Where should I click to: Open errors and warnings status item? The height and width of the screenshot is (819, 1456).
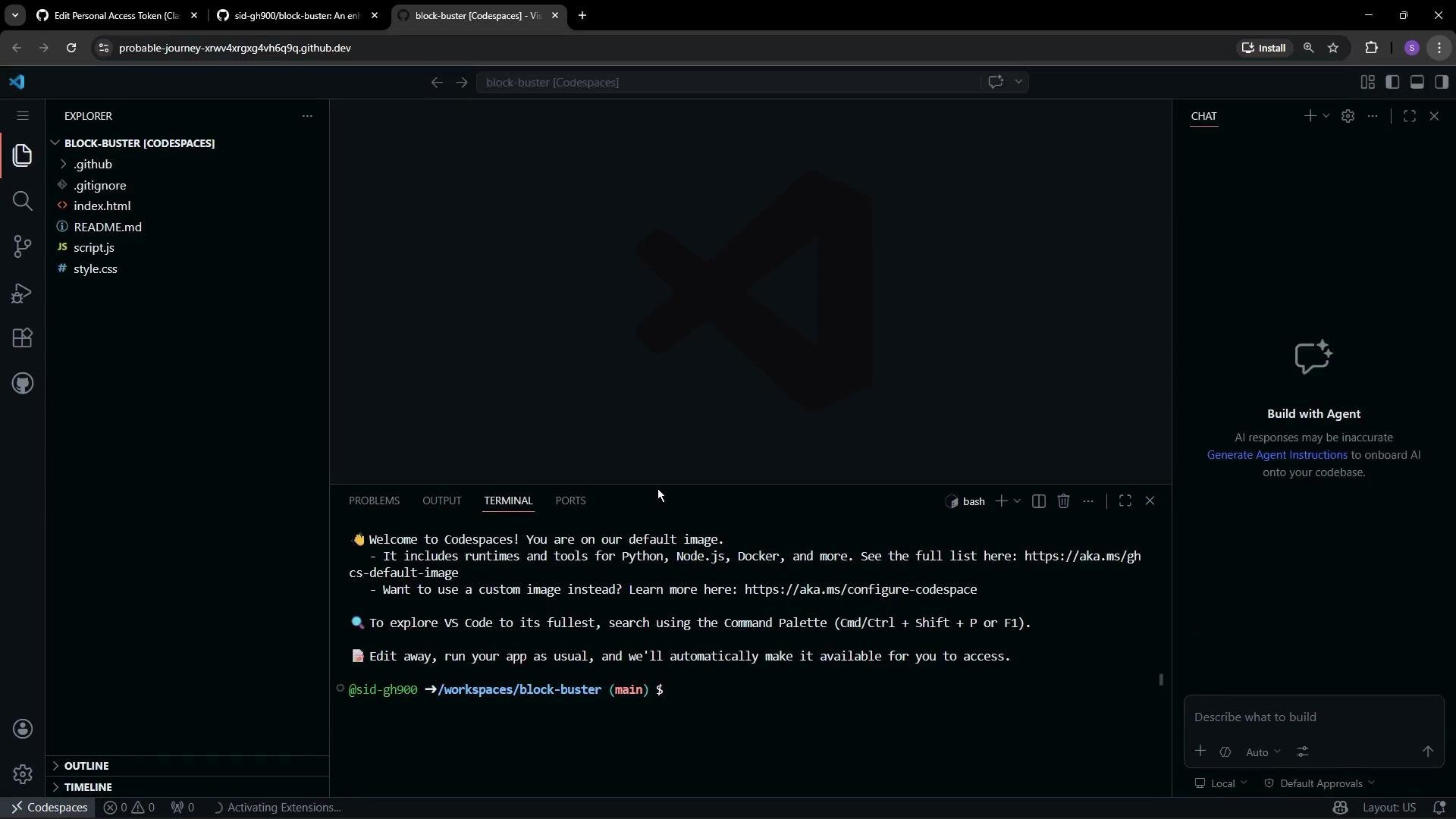tap(129, 808)
